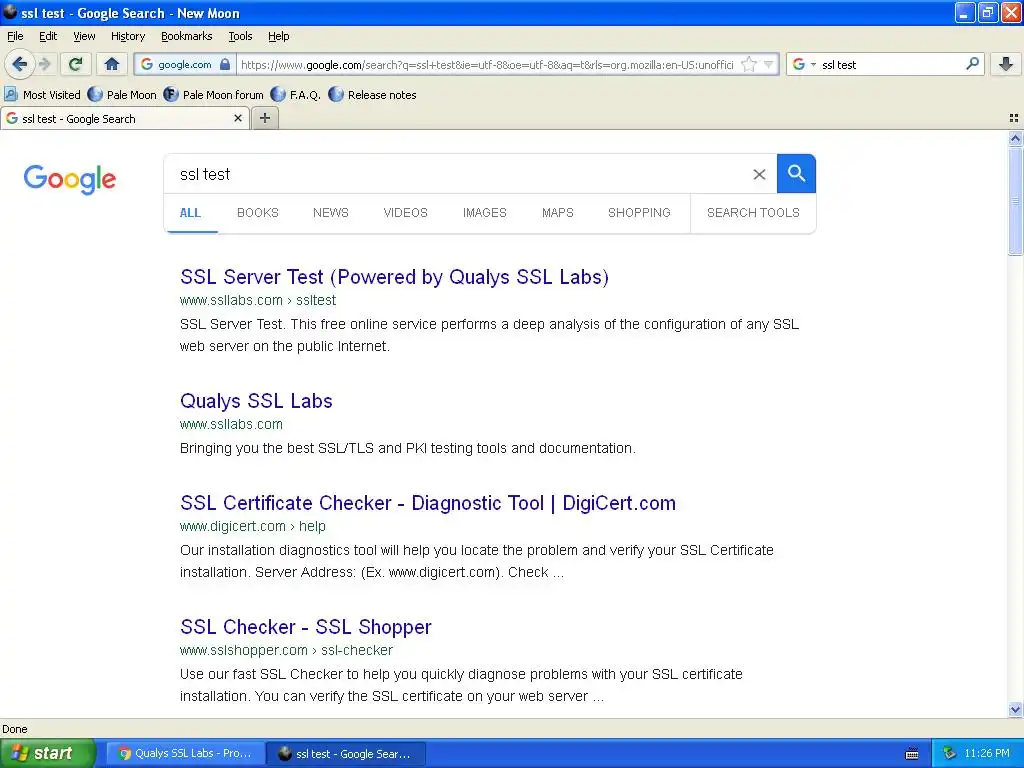Click the forward navigation arrow
Viewport: 1024px width, 768px height.
45,64
